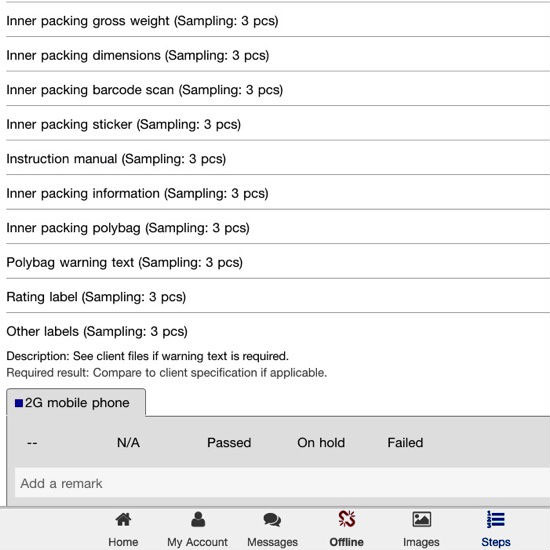The width and height of the screenshot is (550, 550).
Task: Focus the Add a remark field
Action: [282, 483]
